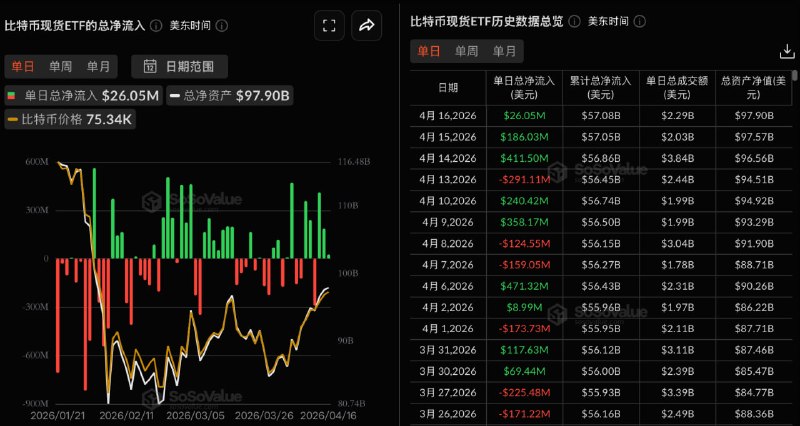Click the $69.44M net inflow cell

[524, 371]
